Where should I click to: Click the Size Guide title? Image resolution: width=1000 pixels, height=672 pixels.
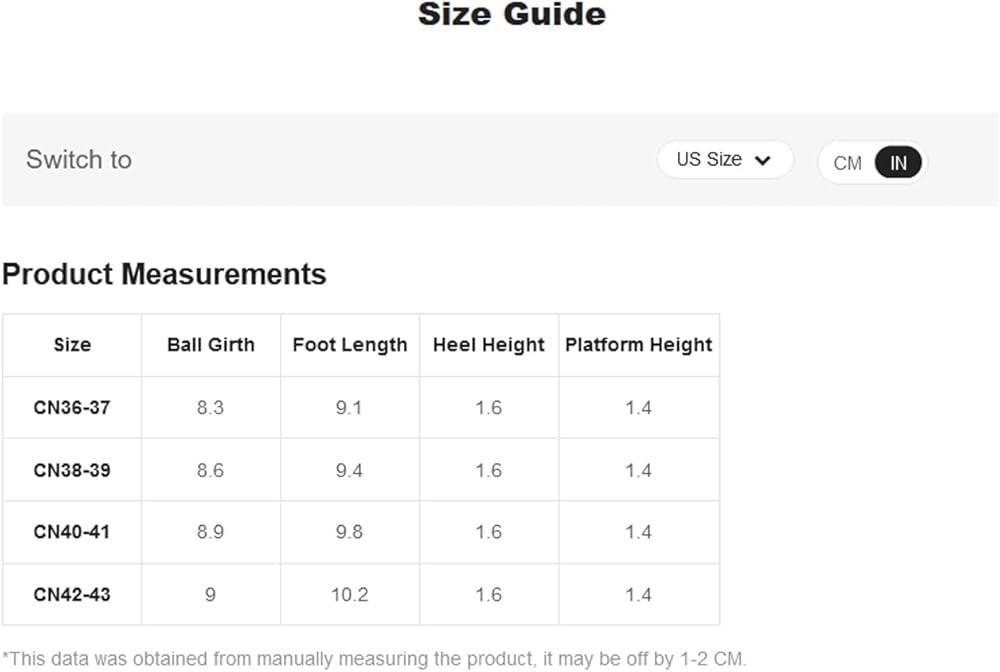point(511,15)
